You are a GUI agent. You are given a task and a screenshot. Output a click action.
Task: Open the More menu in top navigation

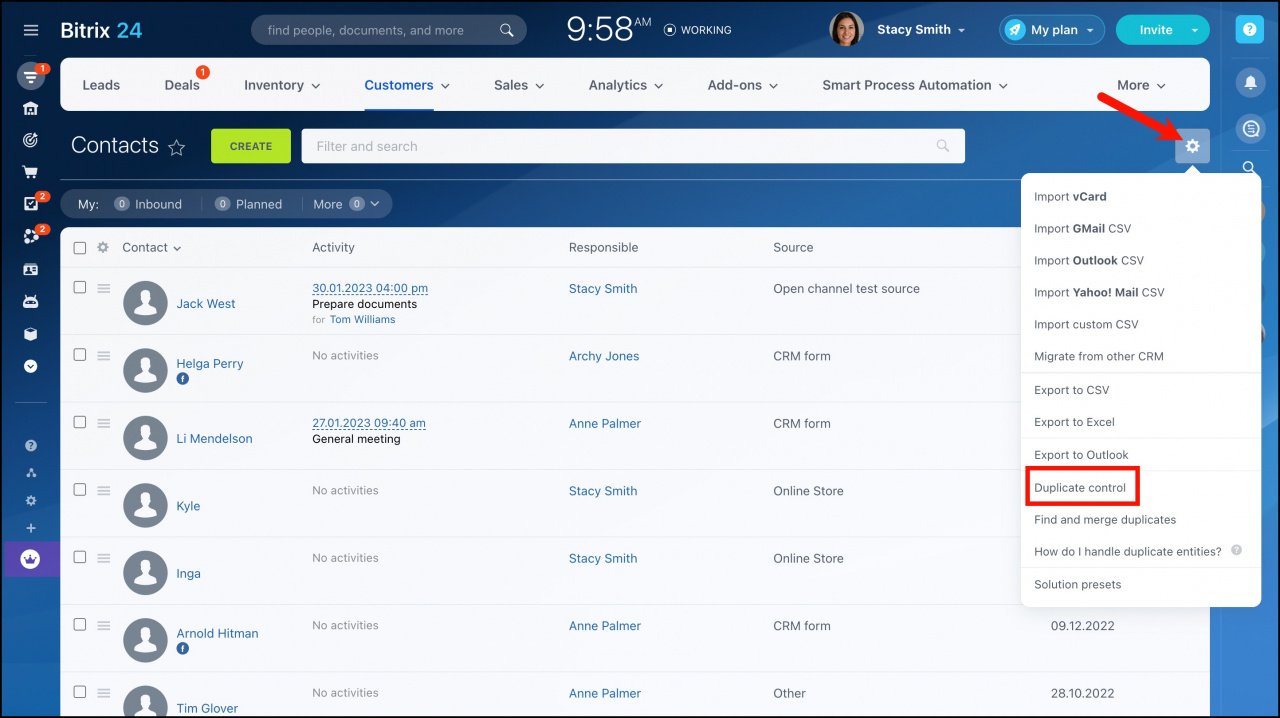coord(1141,85)
